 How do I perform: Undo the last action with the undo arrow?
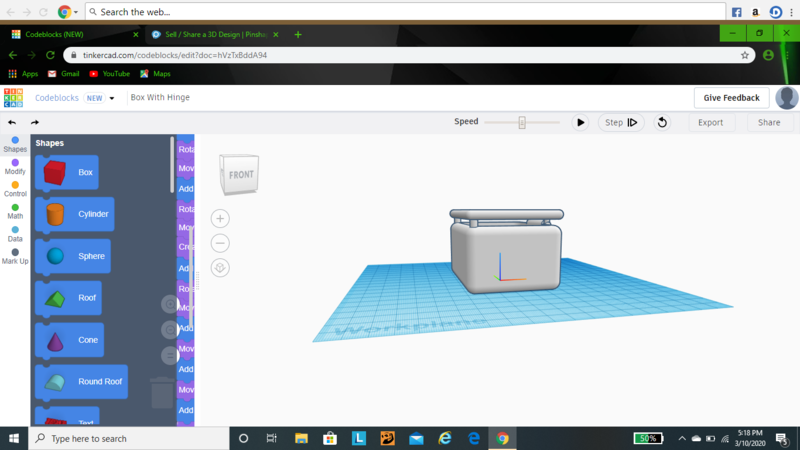[x=12, y=122]
